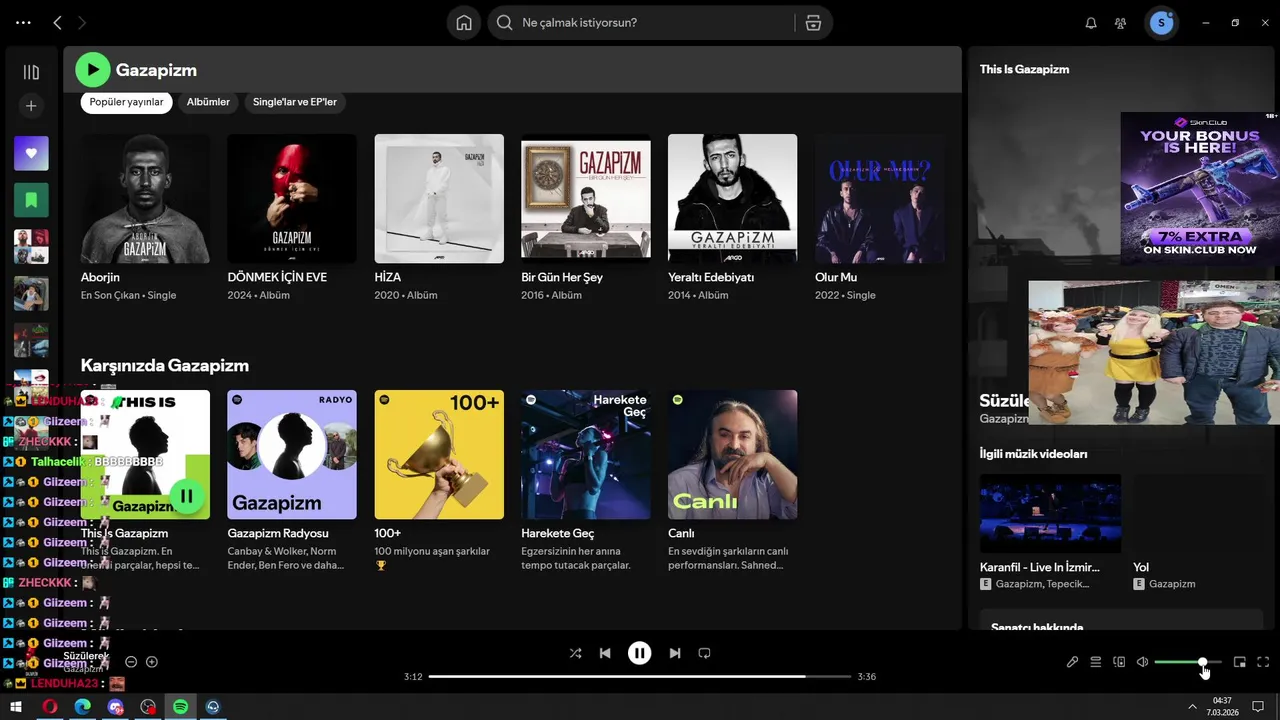Click 'Karşınızda Gazapizm' section heading
This screenshot has width=1280, height=720.
165,365
